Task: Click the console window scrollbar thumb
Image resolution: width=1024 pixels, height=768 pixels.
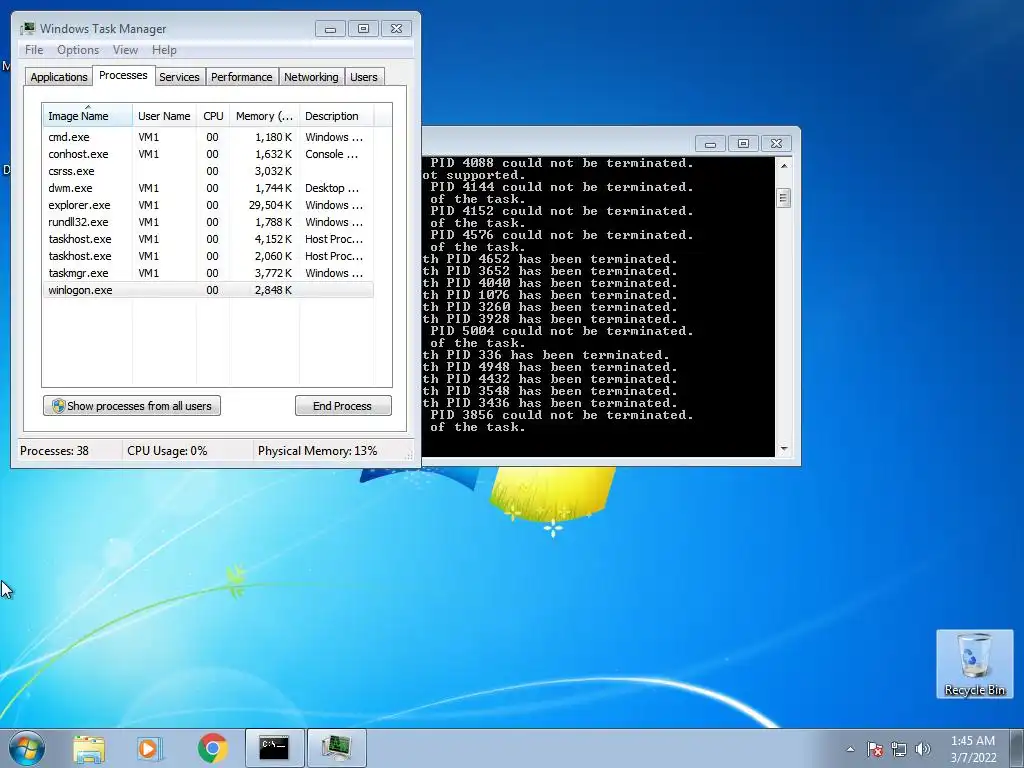Action: point(784,198)
